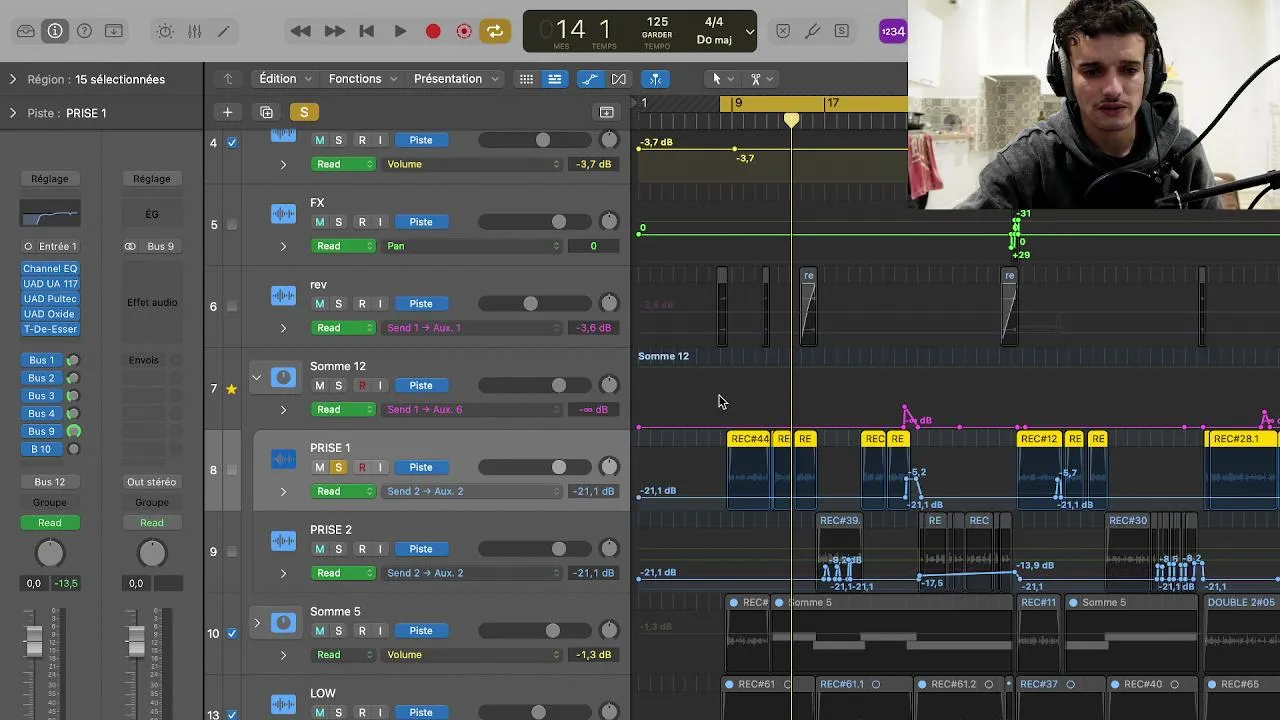
Task: Open the Channel EQ plugin slot
Action: pyautogui.click(x=50, y=269)
